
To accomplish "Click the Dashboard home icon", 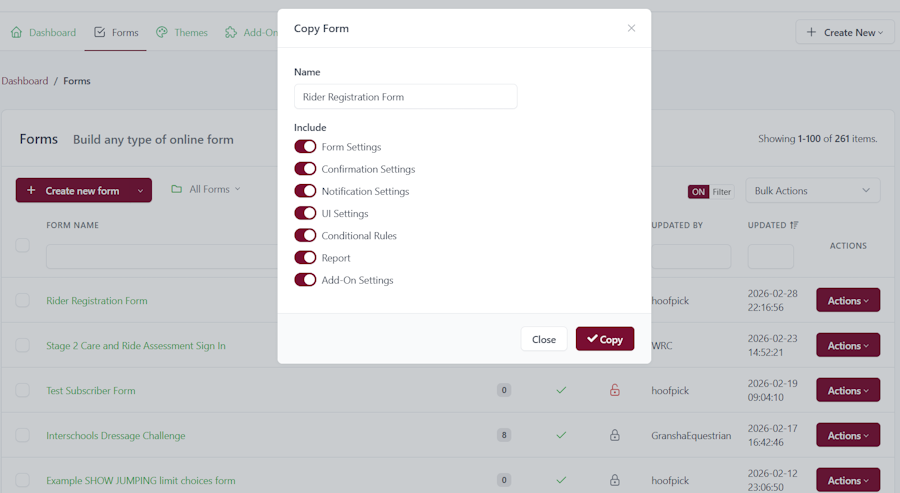I will (16, 33).
